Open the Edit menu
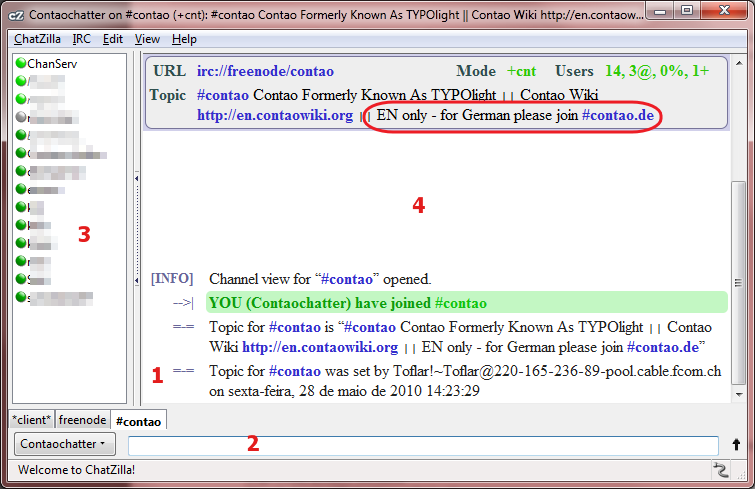Image resolution: width=755 pixels, height=489 pixels. (x=113, y=39)
